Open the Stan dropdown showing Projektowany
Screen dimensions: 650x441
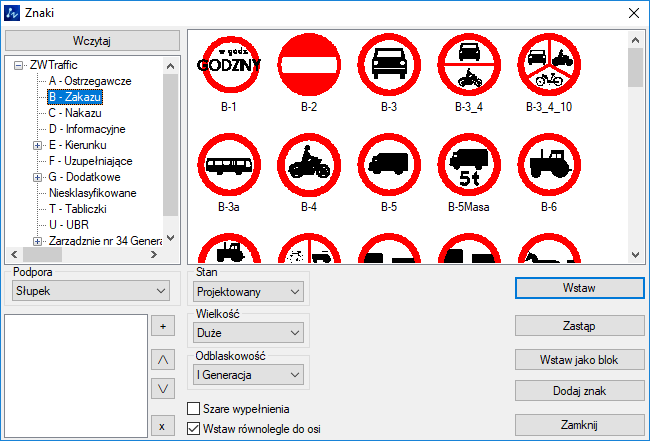247,291
